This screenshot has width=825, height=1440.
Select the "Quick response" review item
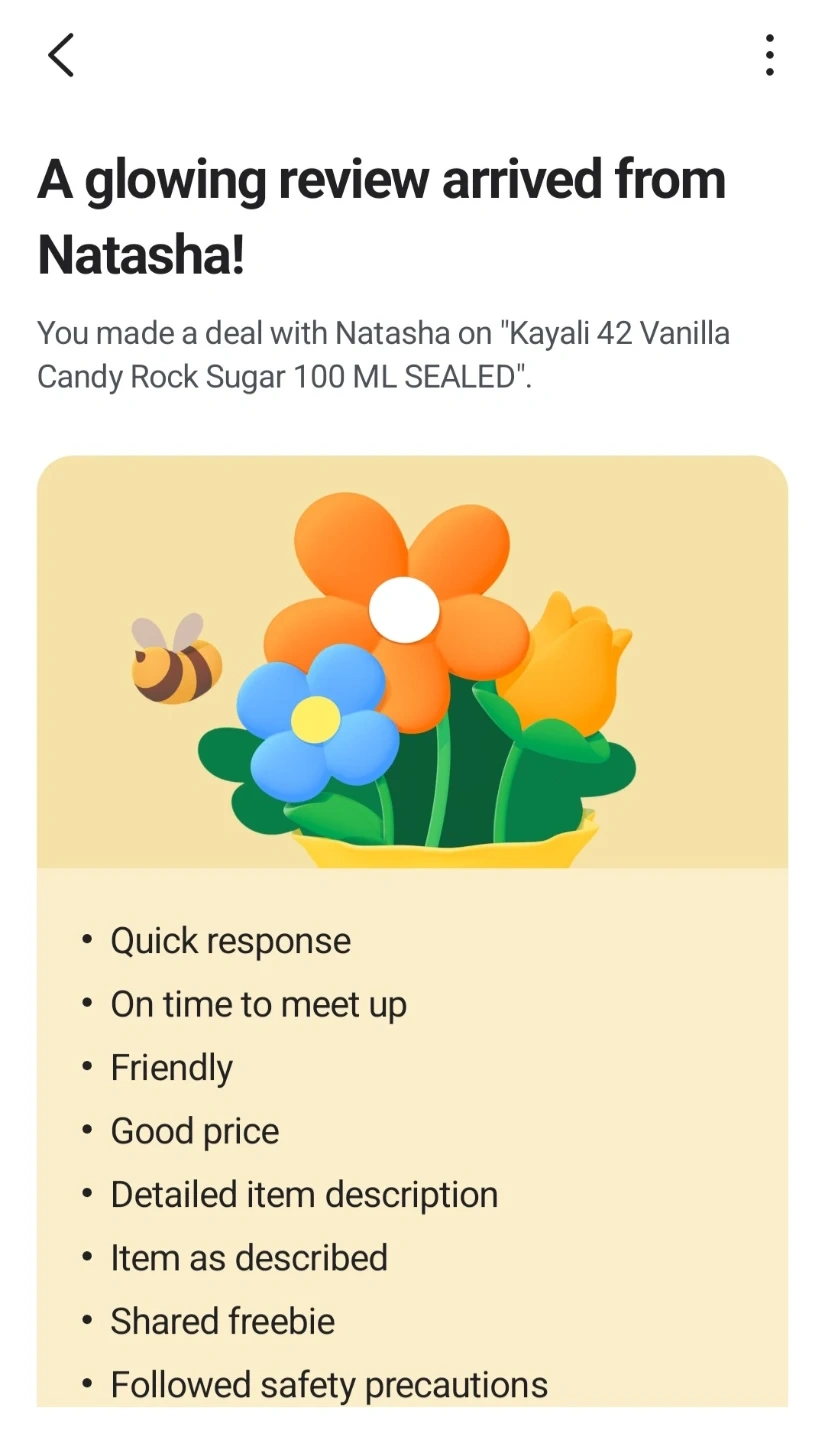coord(230,941)
